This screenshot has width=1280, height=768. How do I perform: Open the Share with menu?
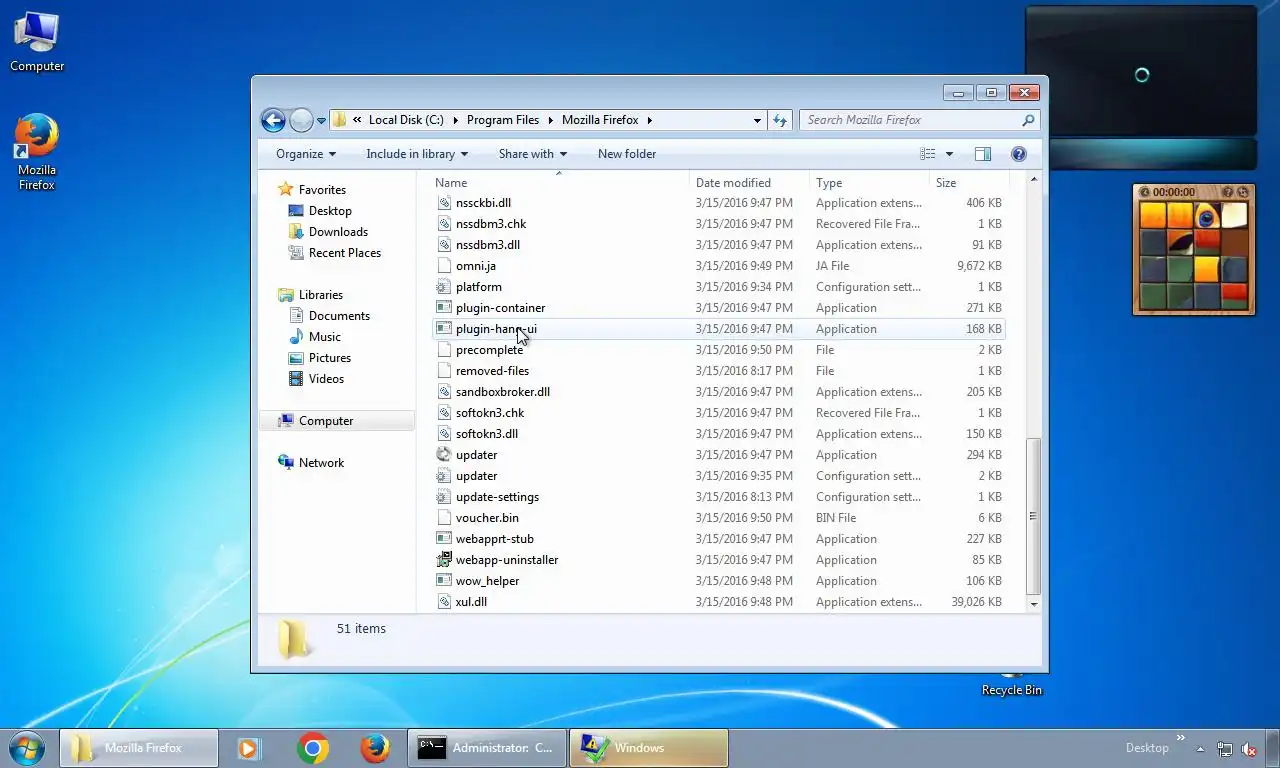tap(533, 154)
